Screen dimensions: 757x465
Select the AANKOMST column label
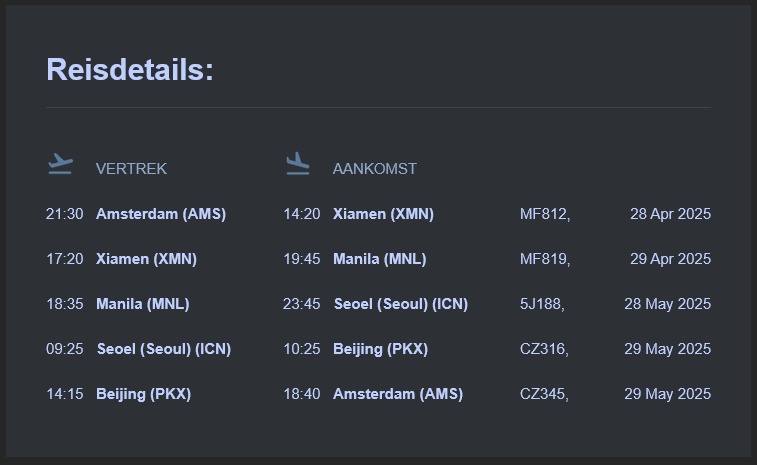click(375, 169)
